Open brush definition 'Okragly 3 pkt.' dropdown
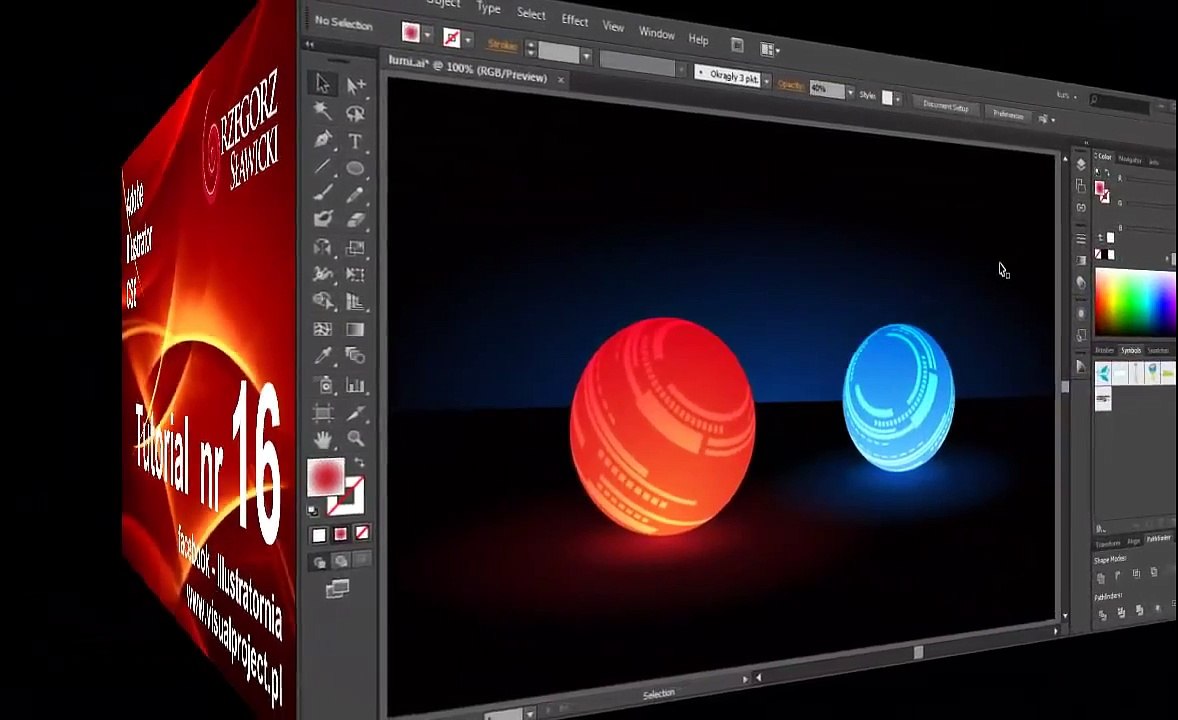The width and height of the screenshot is (1178, 720). [767, 80]
